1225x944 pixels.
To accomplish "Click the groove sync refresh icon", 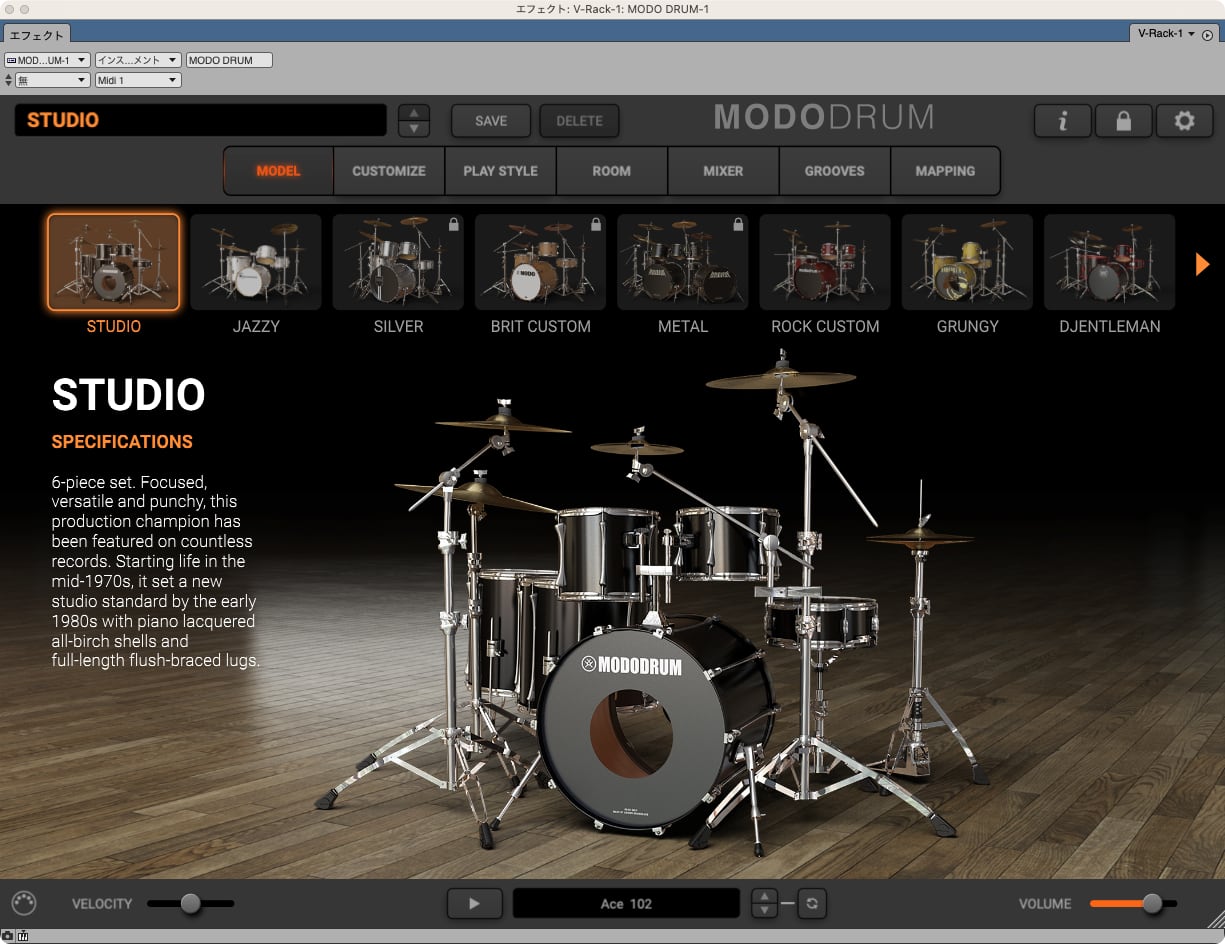I will pyautogui.click(x=812, y=903).
